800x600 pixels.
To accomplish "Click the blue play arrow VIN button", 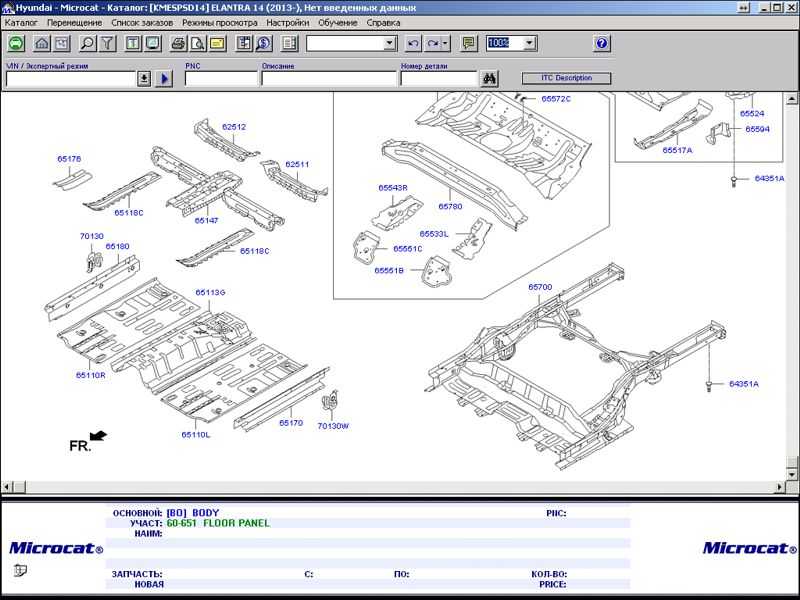I will click(164, 79).
